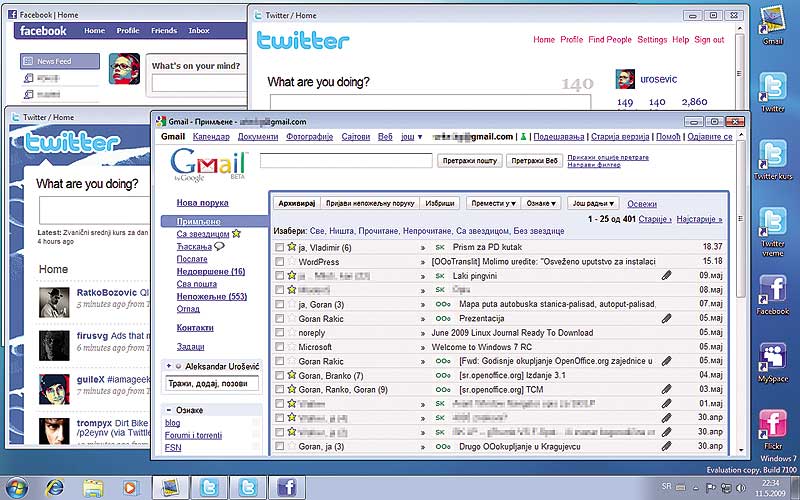The image size is (800, 500).
Task: Click the Gmail search input field
Action: click(346, 161)
